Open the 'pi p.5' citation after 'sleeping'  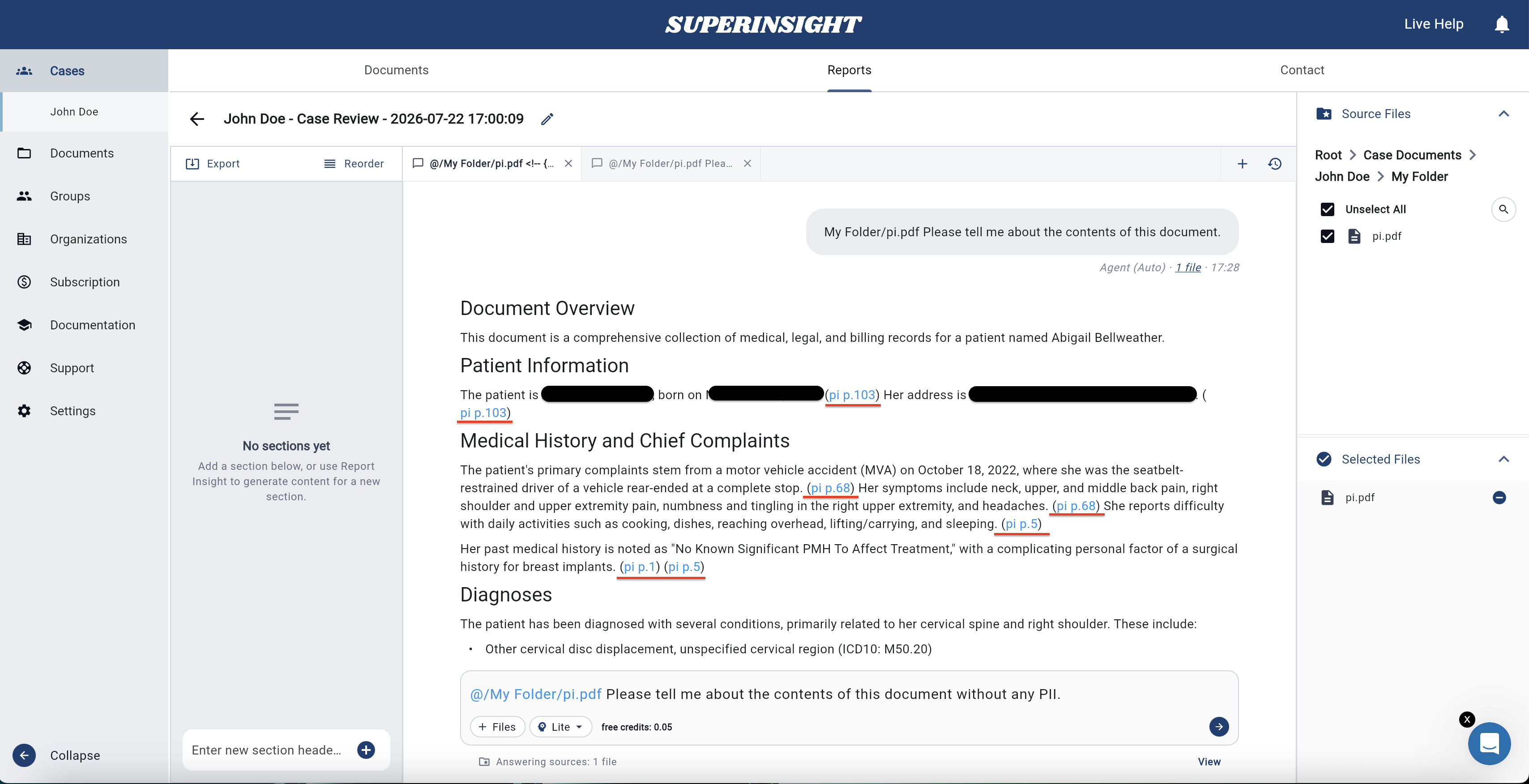click(x=1021, y=524)
